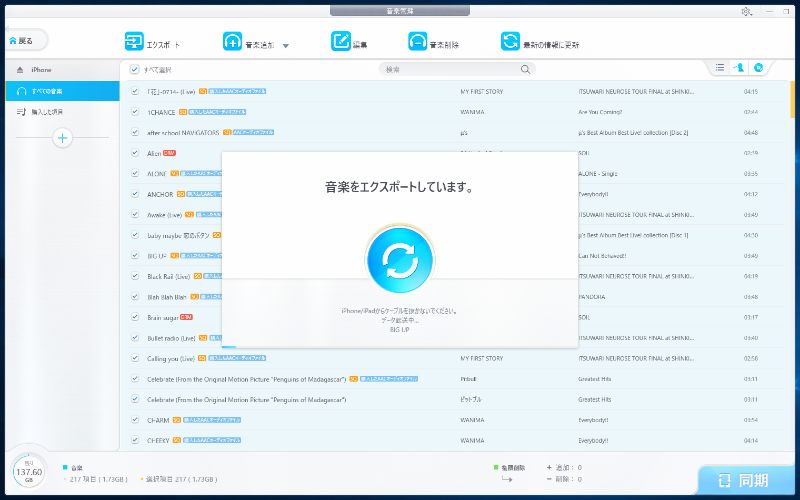Add a new playlist with the plus button
Image resolution: width=800 pixels, height=500 pixels.
pos(62,138)
